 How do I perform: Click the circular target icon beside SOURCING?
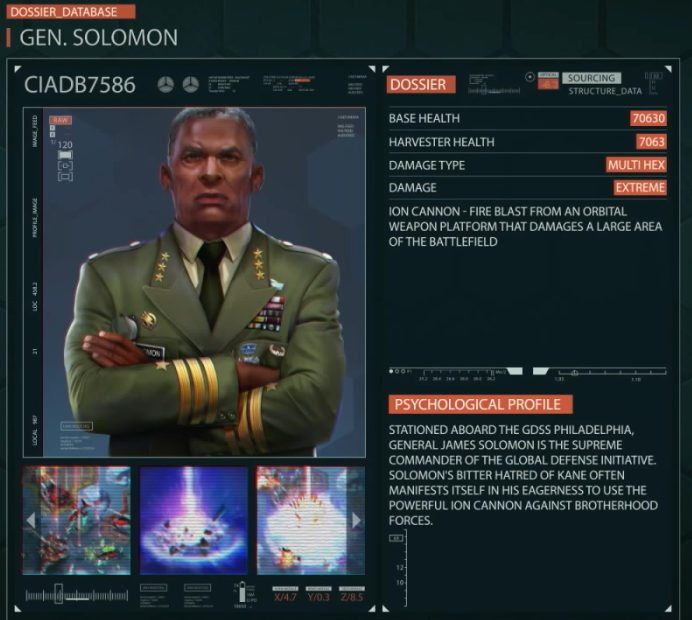tap(530, 77)
